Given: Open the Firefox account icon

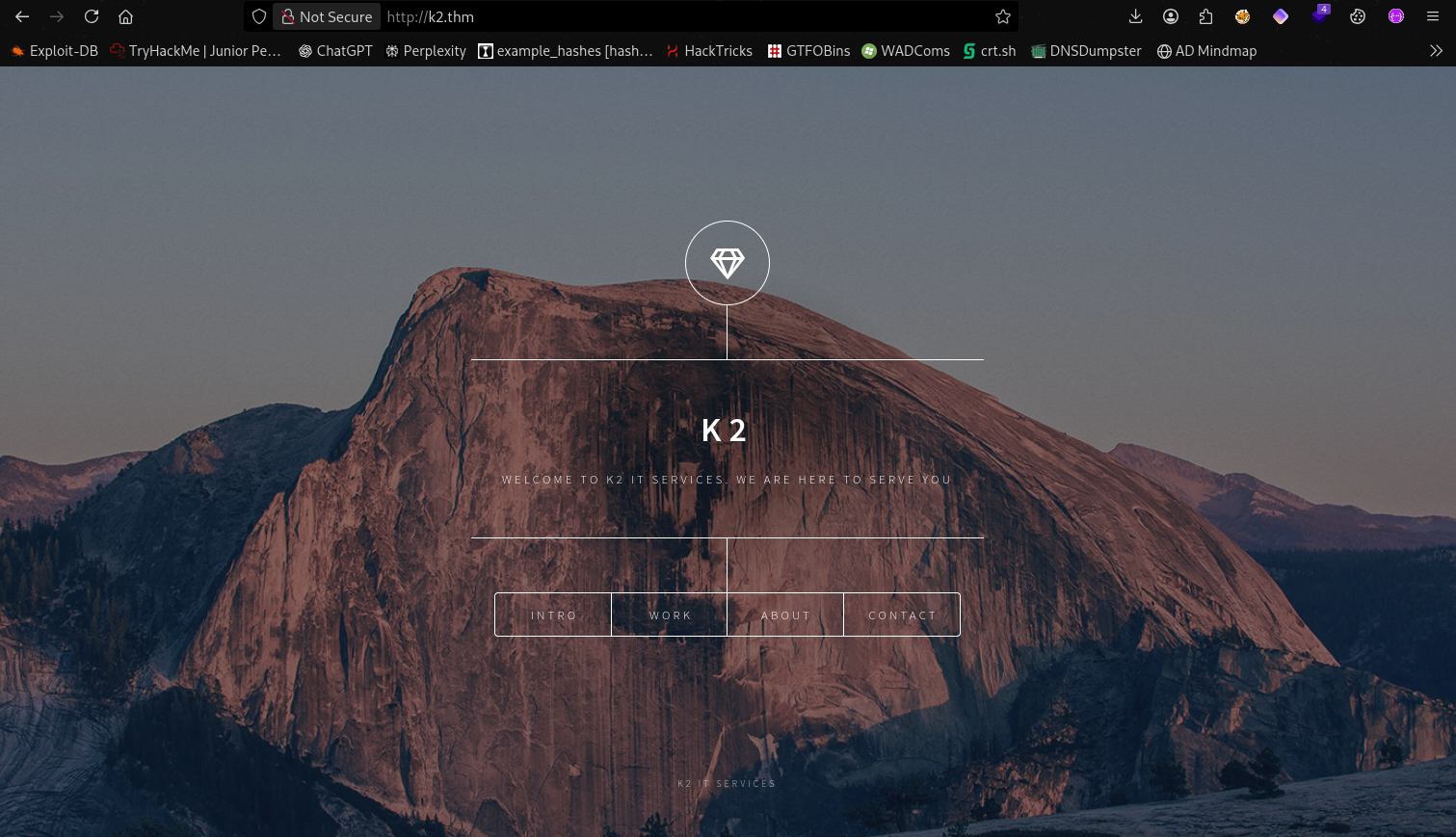Looking at the screenshot, I should tap(1171, 16).
